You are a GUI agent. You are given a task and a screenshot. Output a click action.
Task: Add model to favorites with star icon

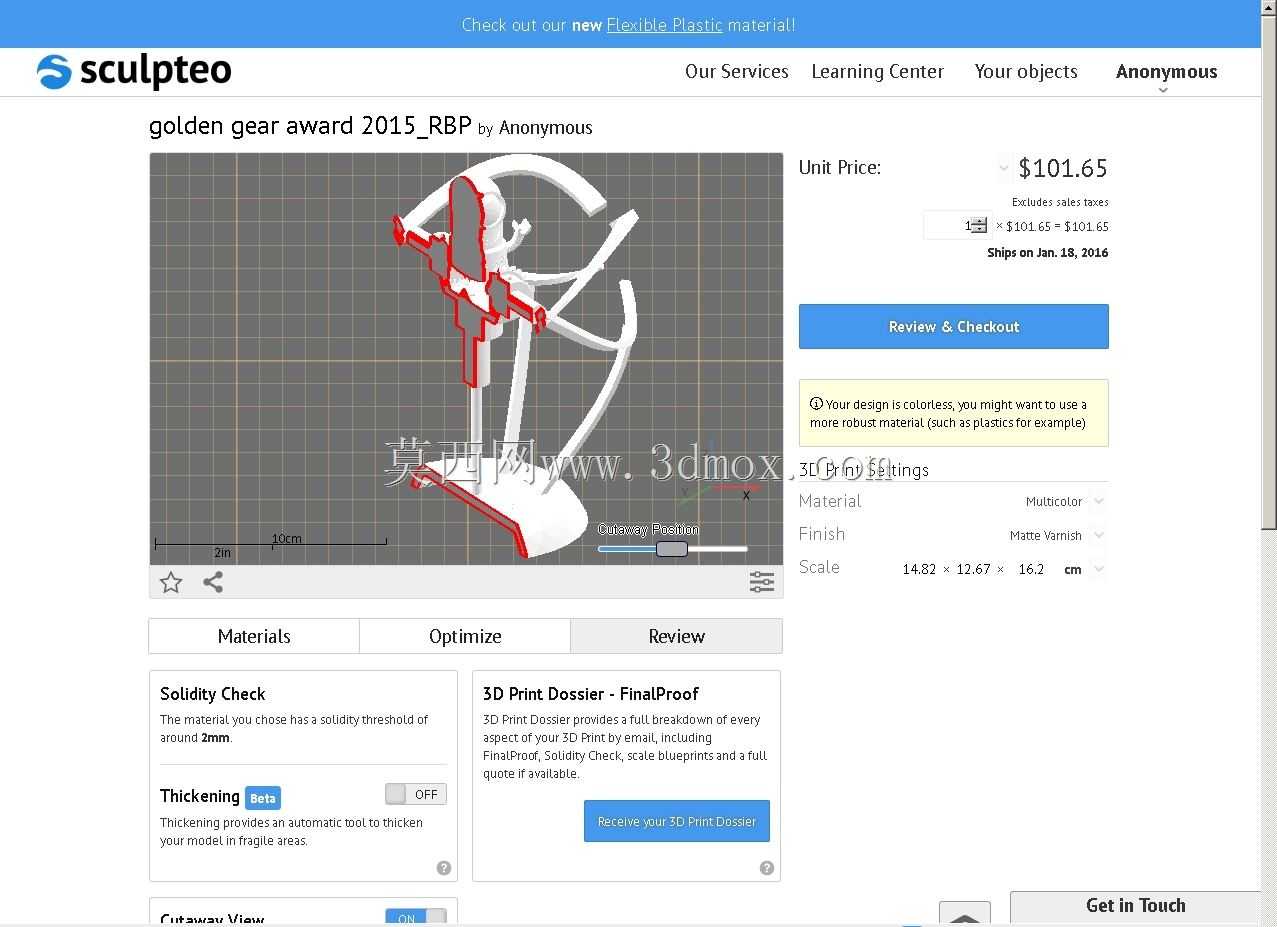tap(171, 582)
